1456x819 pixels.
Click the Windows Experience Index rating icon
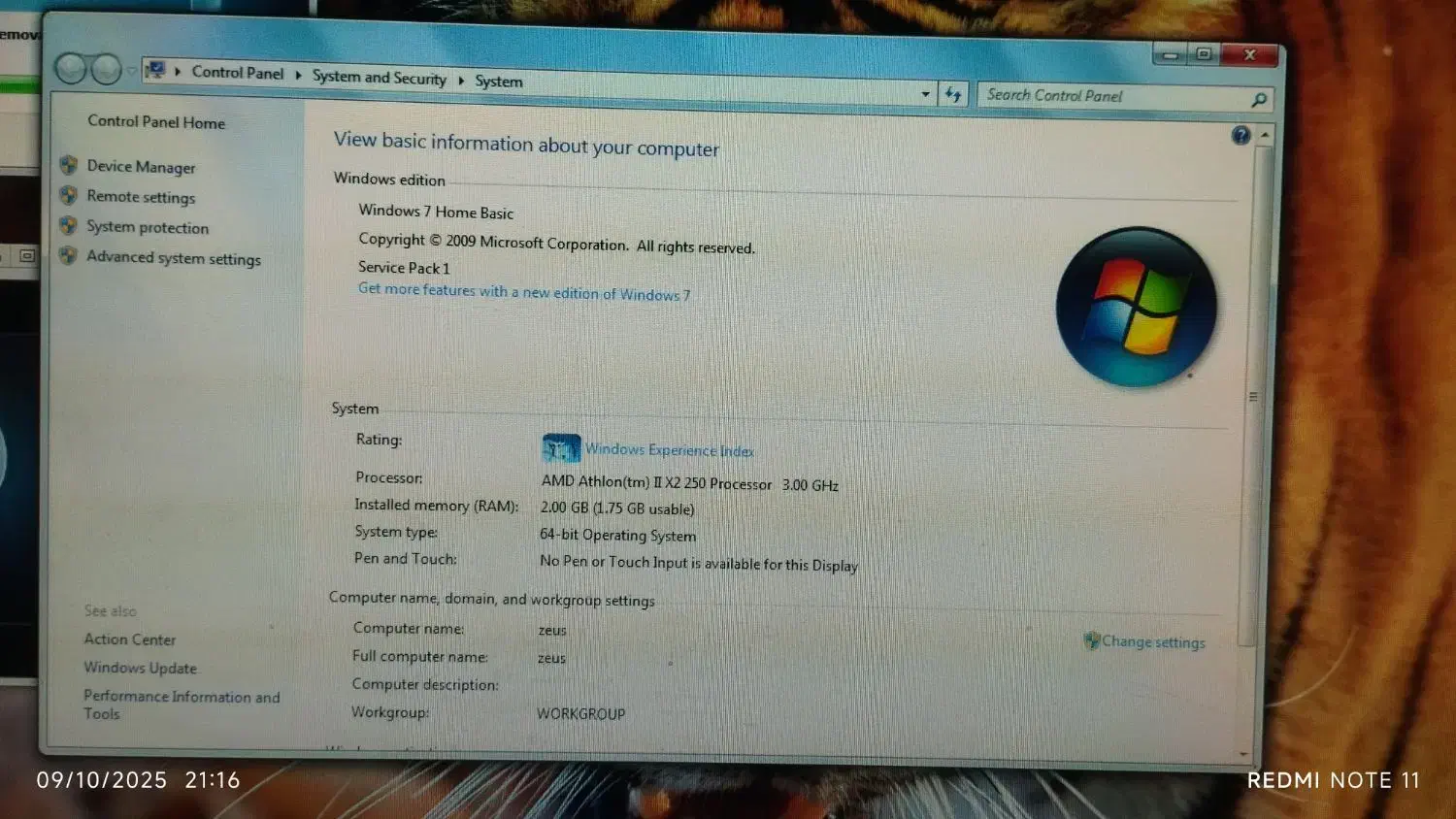coord(561,448)
